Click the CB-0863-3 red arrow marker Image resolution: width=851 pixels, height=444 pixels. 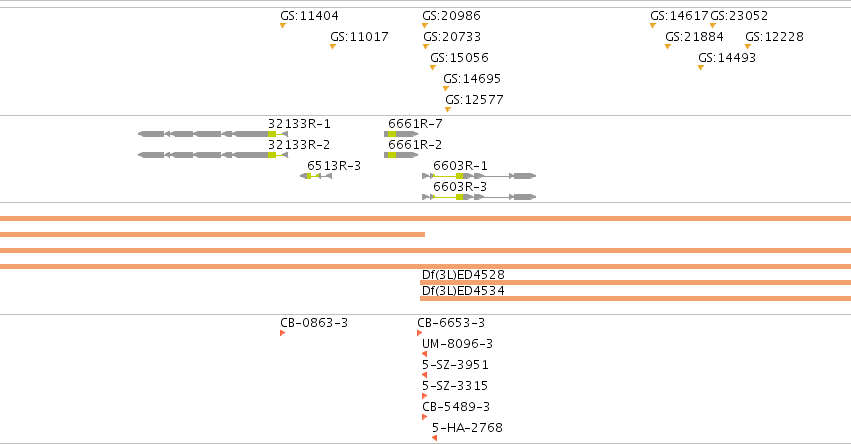tap(283, 333)
